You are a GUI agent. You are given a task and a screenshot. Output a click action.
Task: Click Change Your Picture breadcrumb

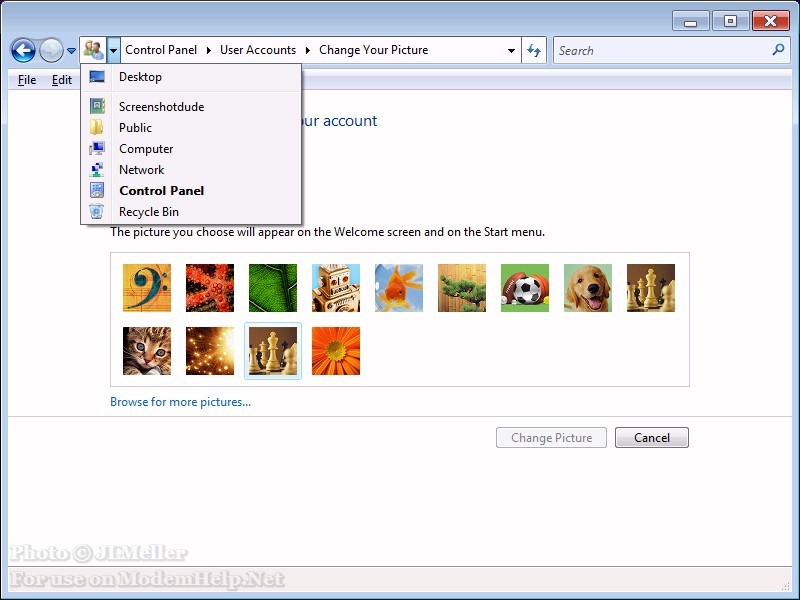(x=373, y=50)
